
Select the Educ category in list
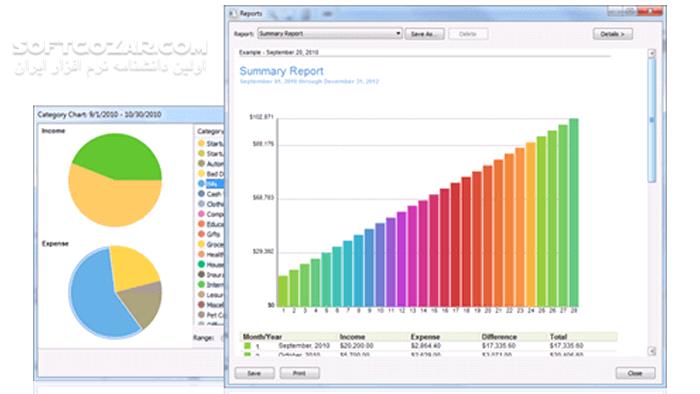210,224
